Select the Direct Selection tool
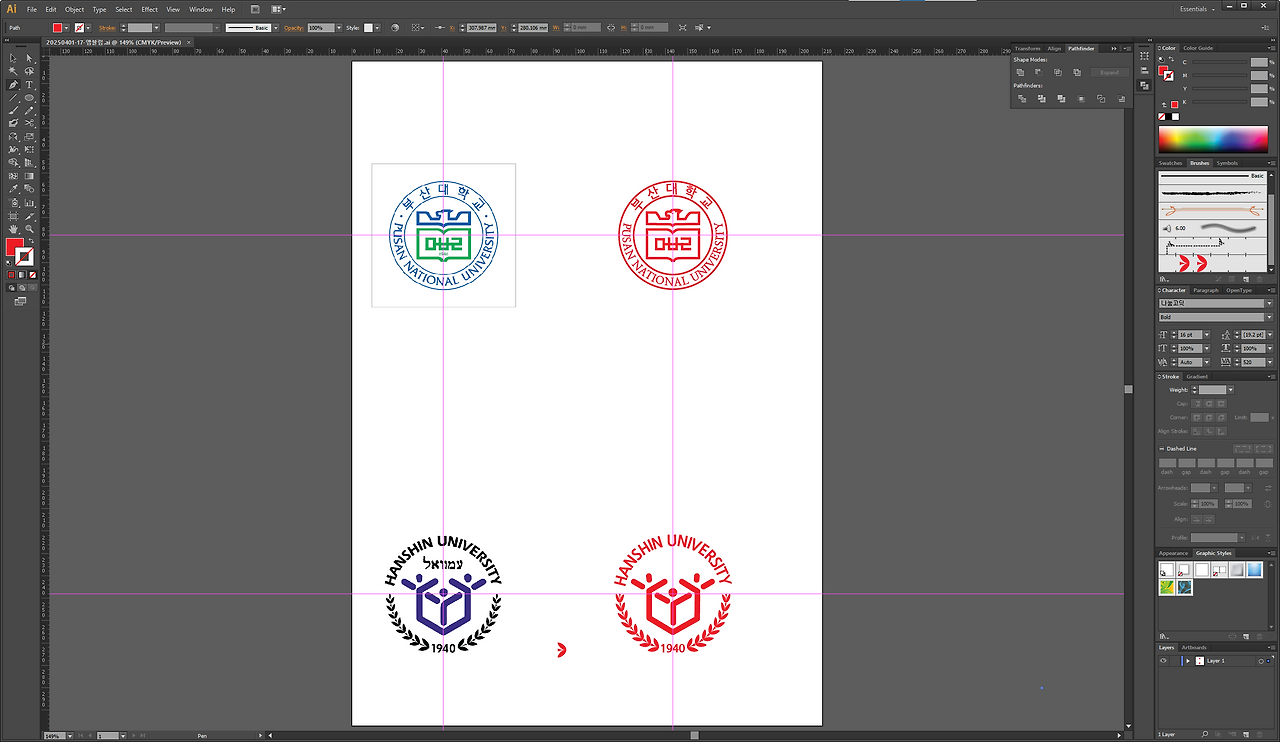 30,59
